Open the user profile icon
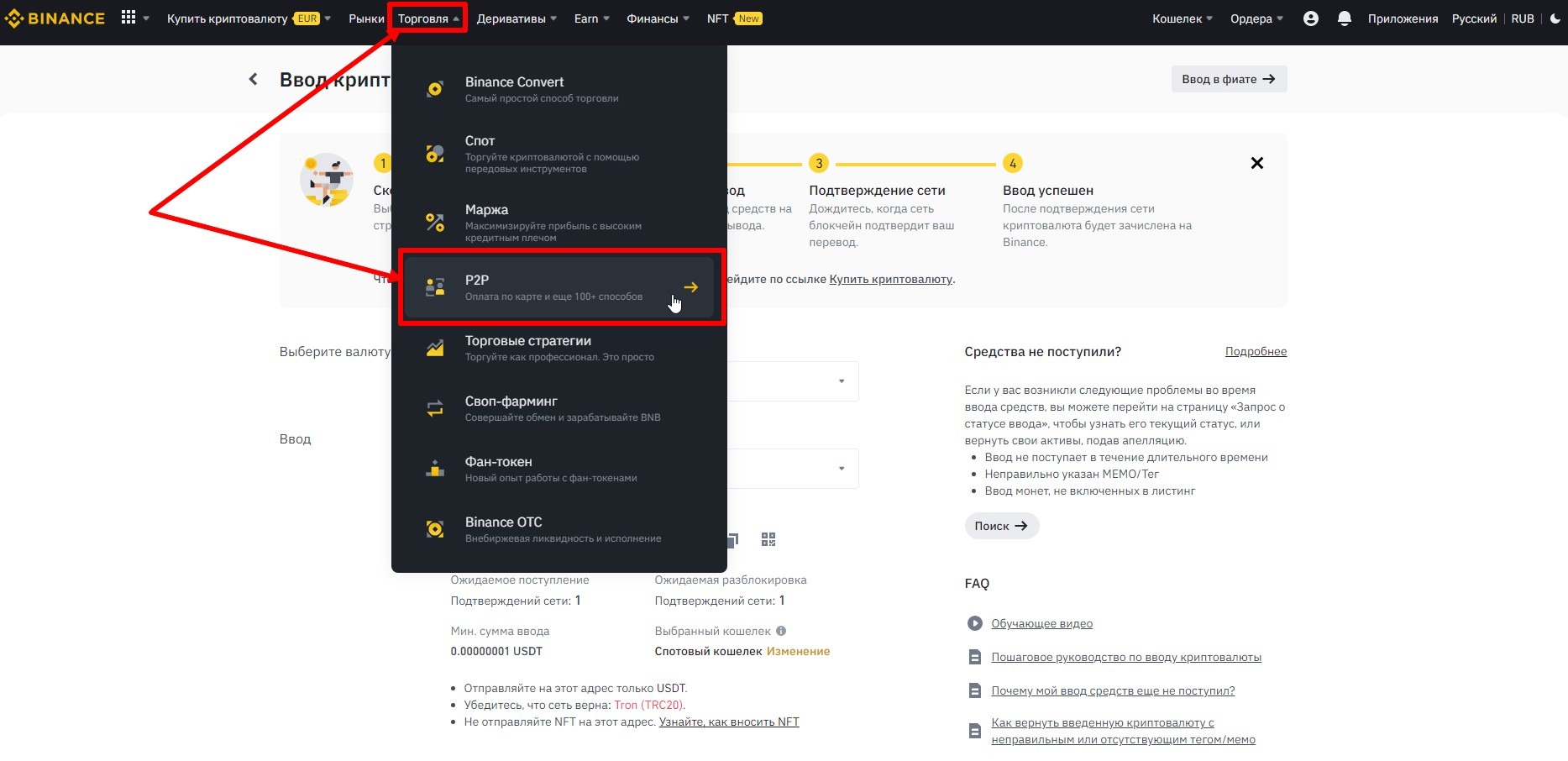The image size is (1568, 761). pyautogui.click(x=1310, y=18)
